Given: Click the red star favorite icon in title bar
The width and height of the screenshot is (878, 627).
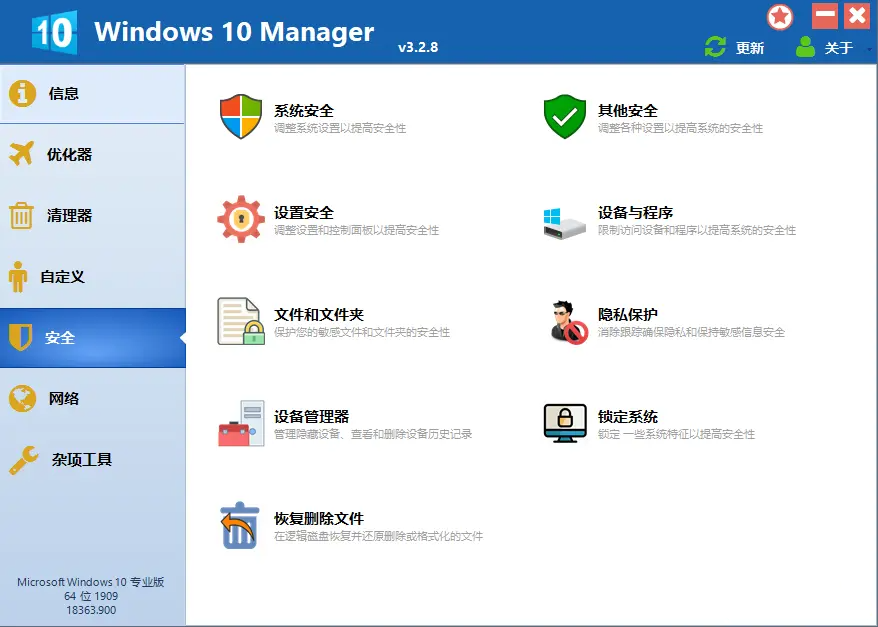Looking at the screenshot, I should click(780, 17).
